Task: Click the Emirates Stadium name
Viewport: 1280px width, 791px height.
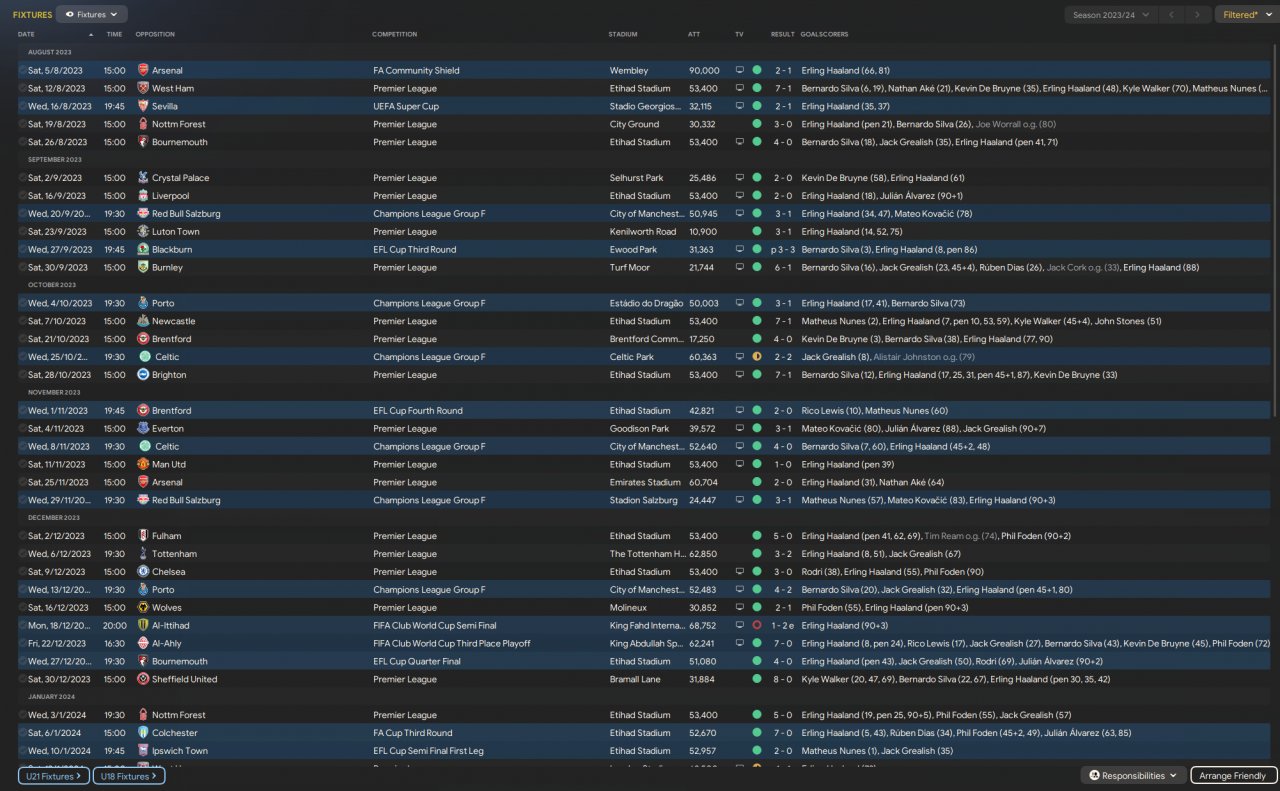Action: (x=643, y=483)
